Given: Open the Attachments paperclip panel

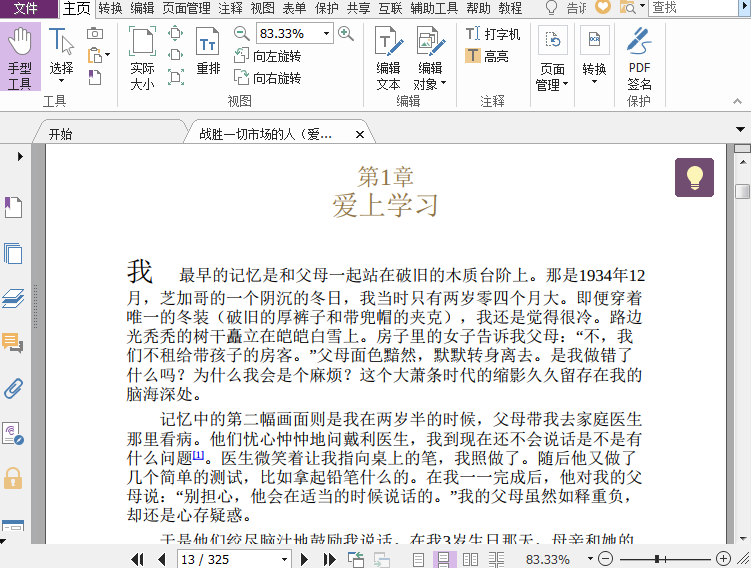Looking at the screenshot, I should point(13,388).
